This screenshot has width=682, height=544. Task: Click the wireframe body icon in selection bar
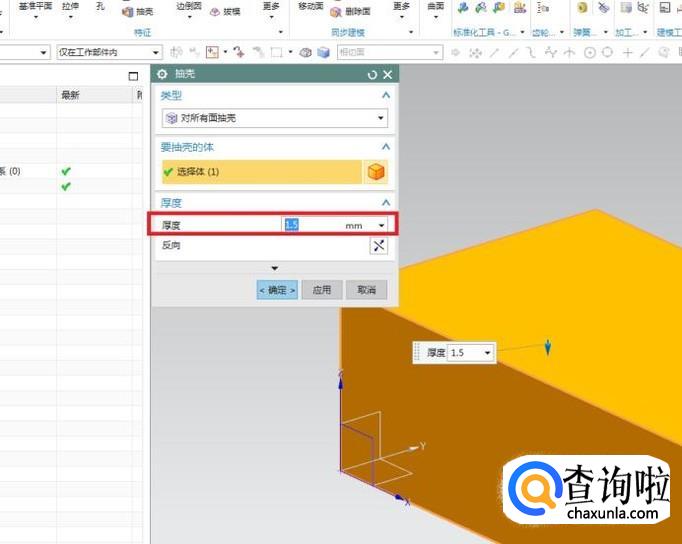(x=306, y=52)
